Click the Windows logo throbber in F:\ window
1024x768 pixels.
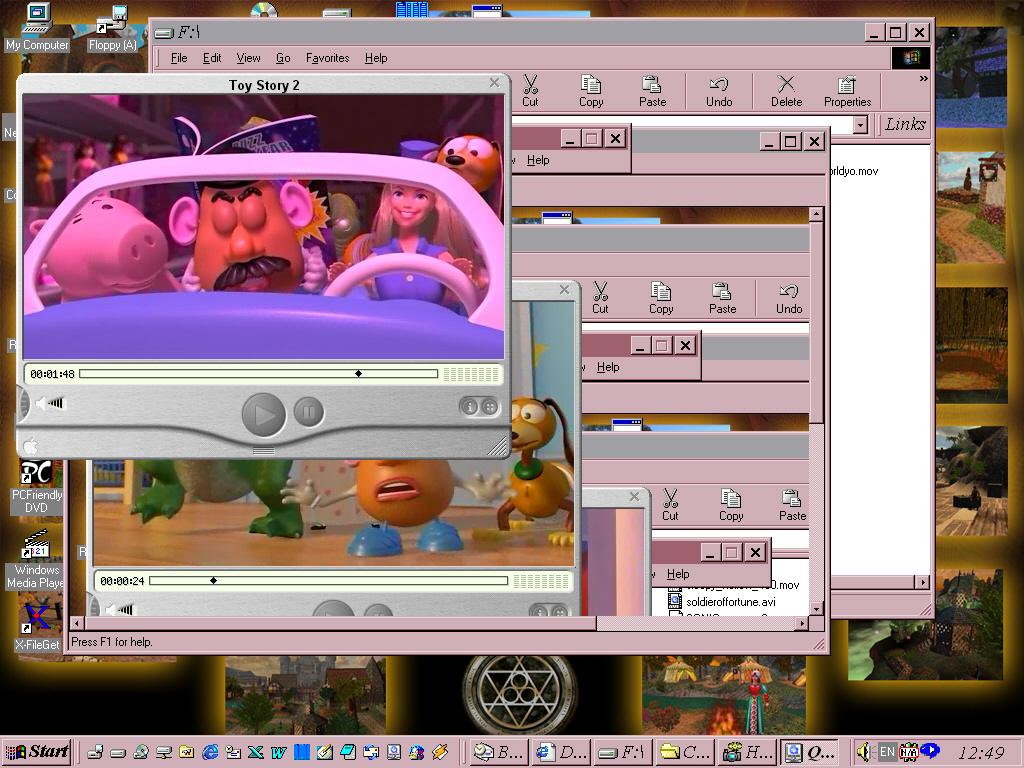910,58
